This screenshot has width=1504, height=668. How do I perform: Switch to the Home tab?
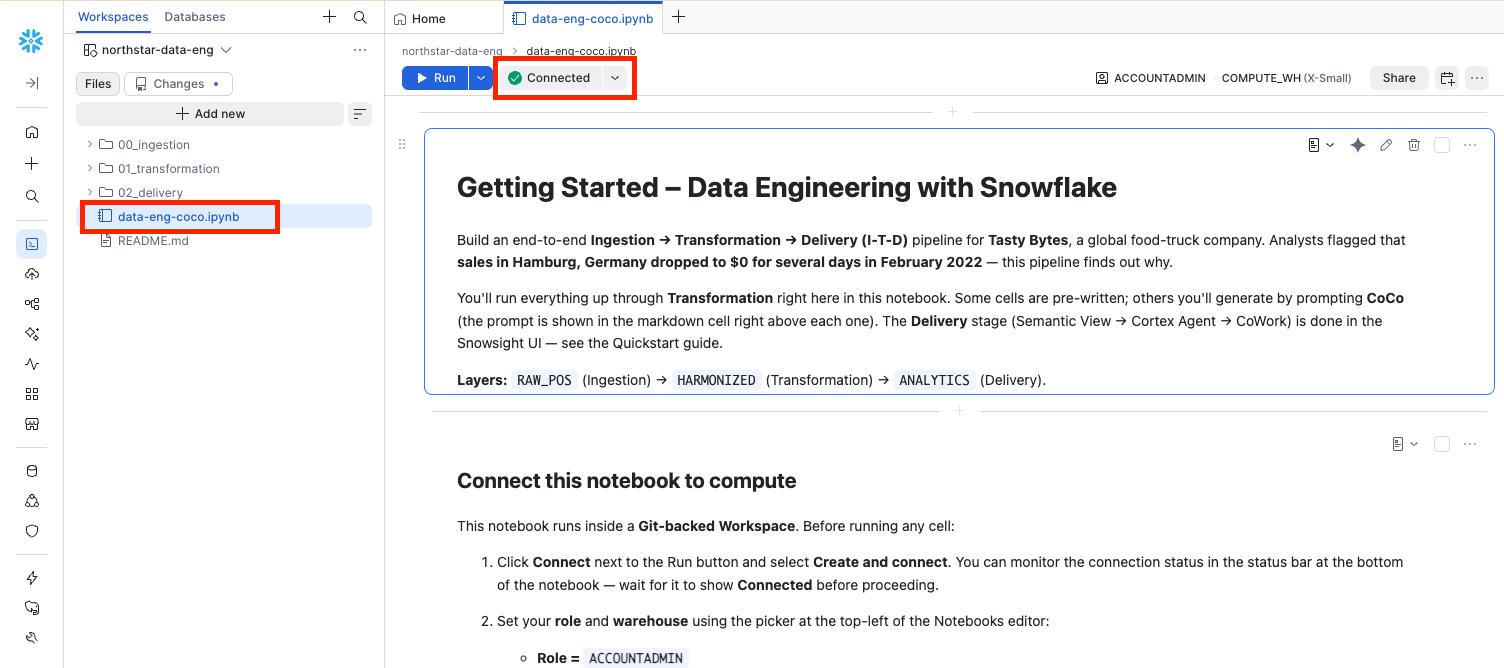(421, 18)
